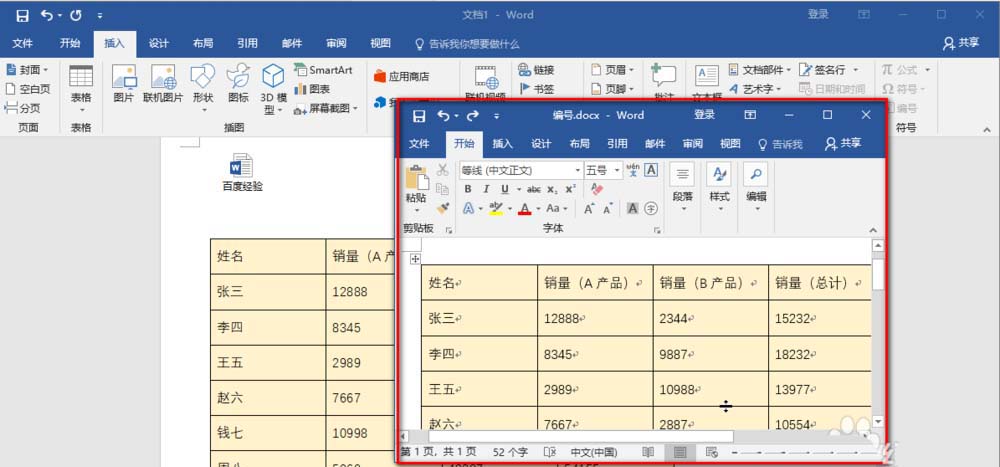
Task: Click the Save icon in 编号.docx window
Action: 419,115
